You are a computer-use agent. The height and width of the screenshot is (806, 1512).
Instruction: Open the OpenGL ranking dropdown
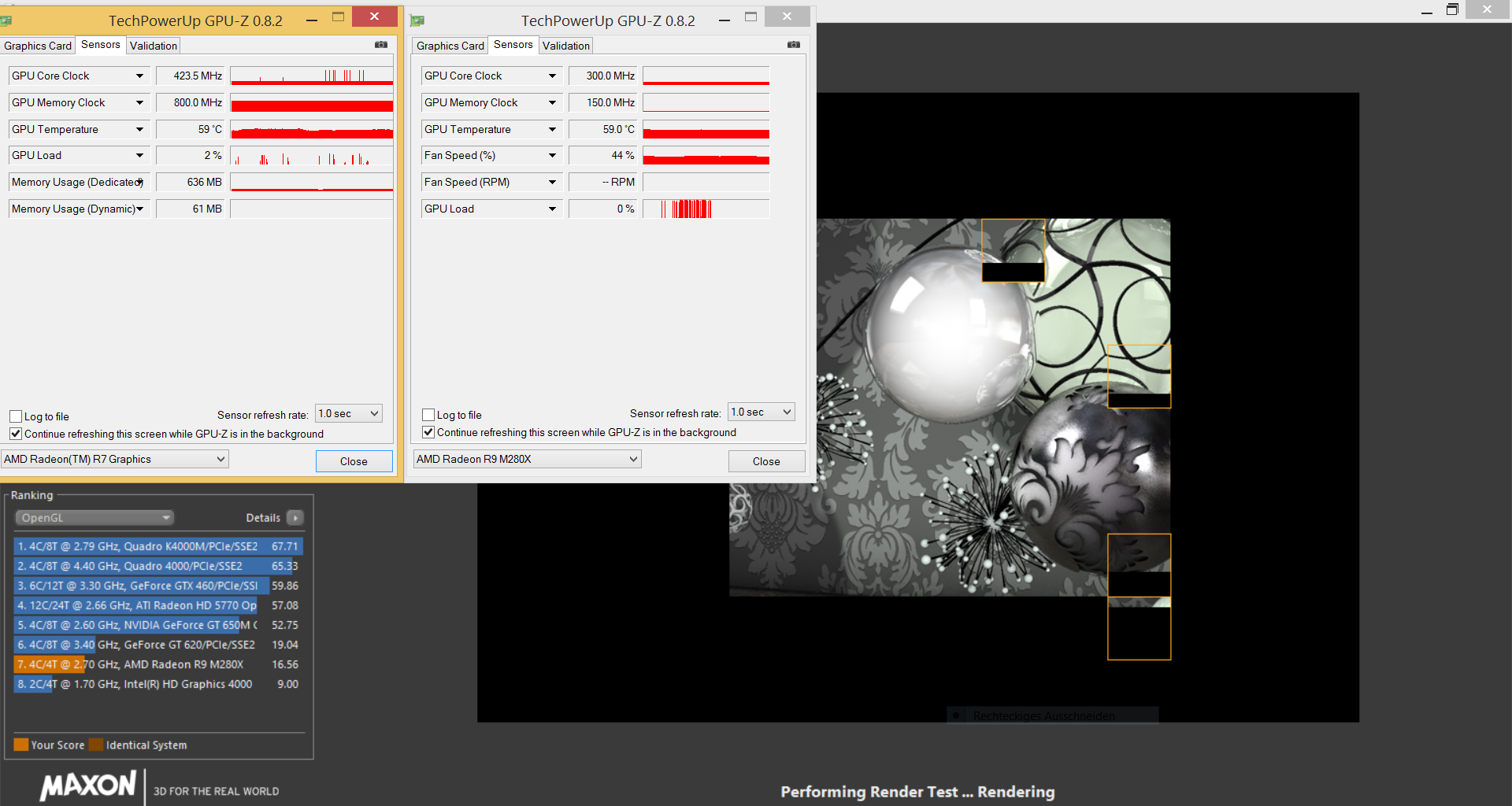(94, 518)
